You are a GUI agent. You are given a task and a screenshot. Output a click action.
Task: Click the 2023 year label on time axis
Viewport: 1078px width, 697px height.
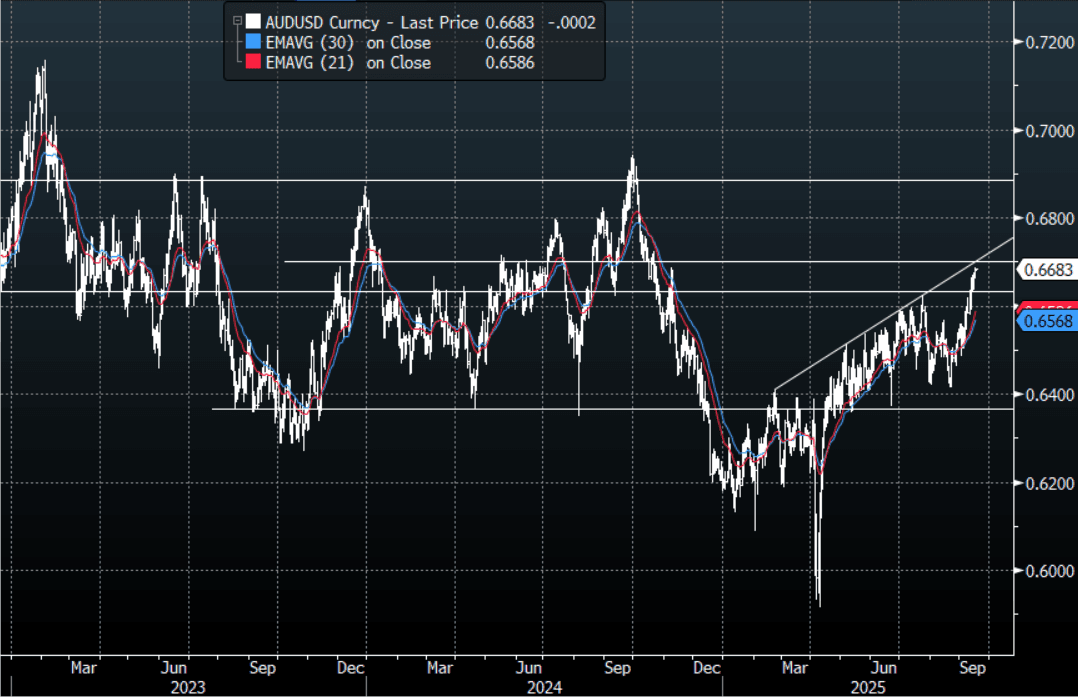[x=188, y=685]
